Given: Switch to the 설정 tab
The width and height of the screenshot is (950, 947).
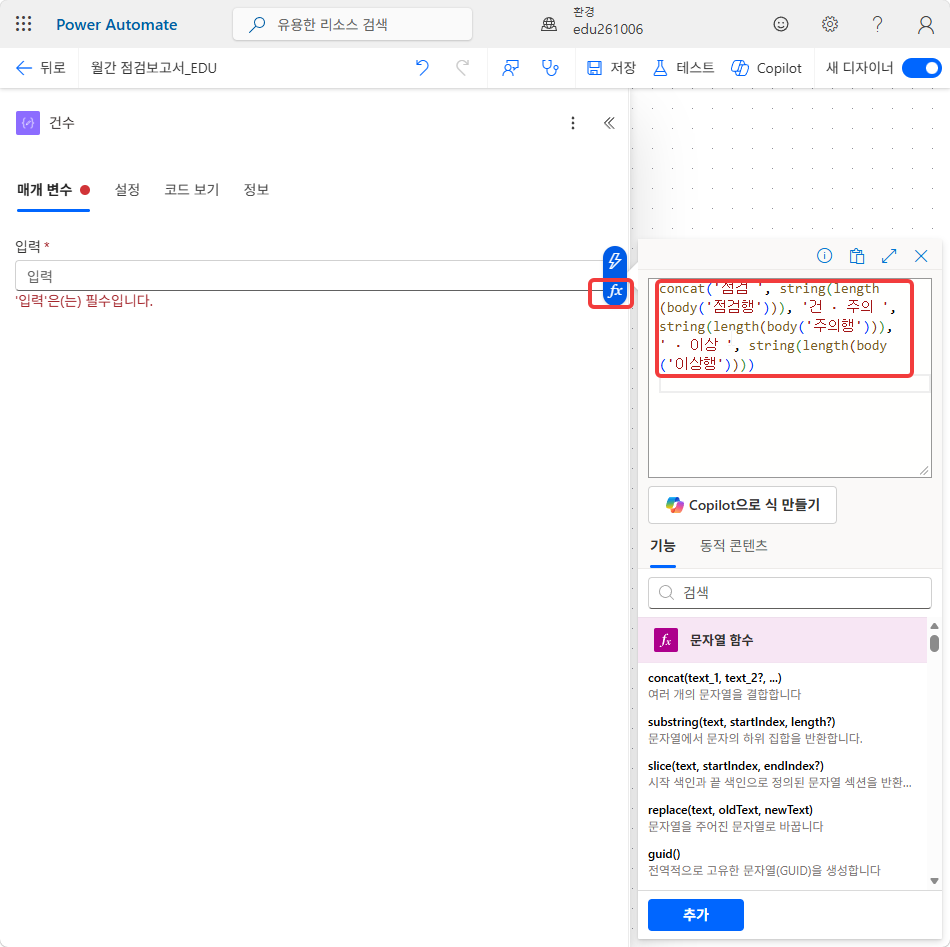Looking at the screenshot, I should click(127, 190).
